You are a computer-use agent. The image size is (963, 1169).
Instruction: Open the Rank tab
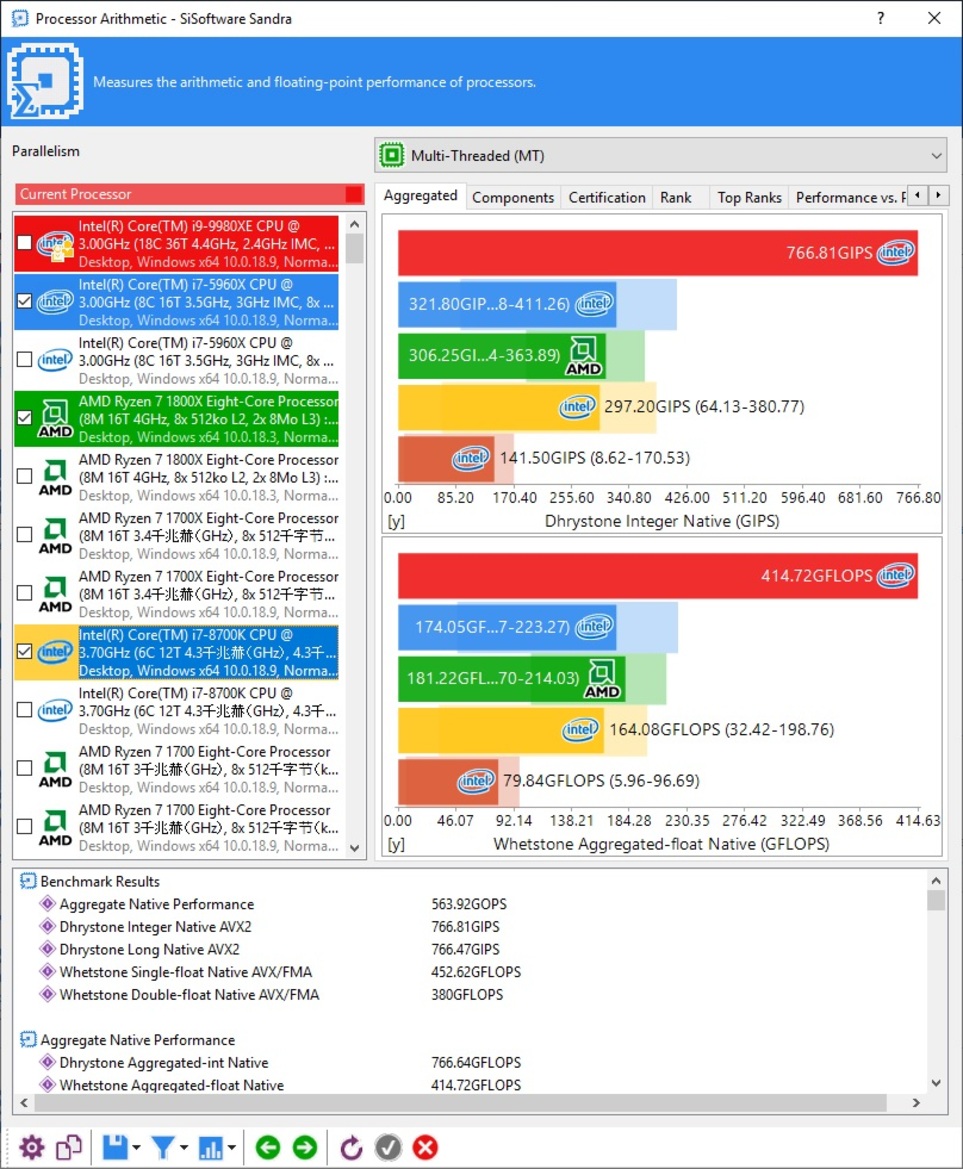(x=675, y=198)
